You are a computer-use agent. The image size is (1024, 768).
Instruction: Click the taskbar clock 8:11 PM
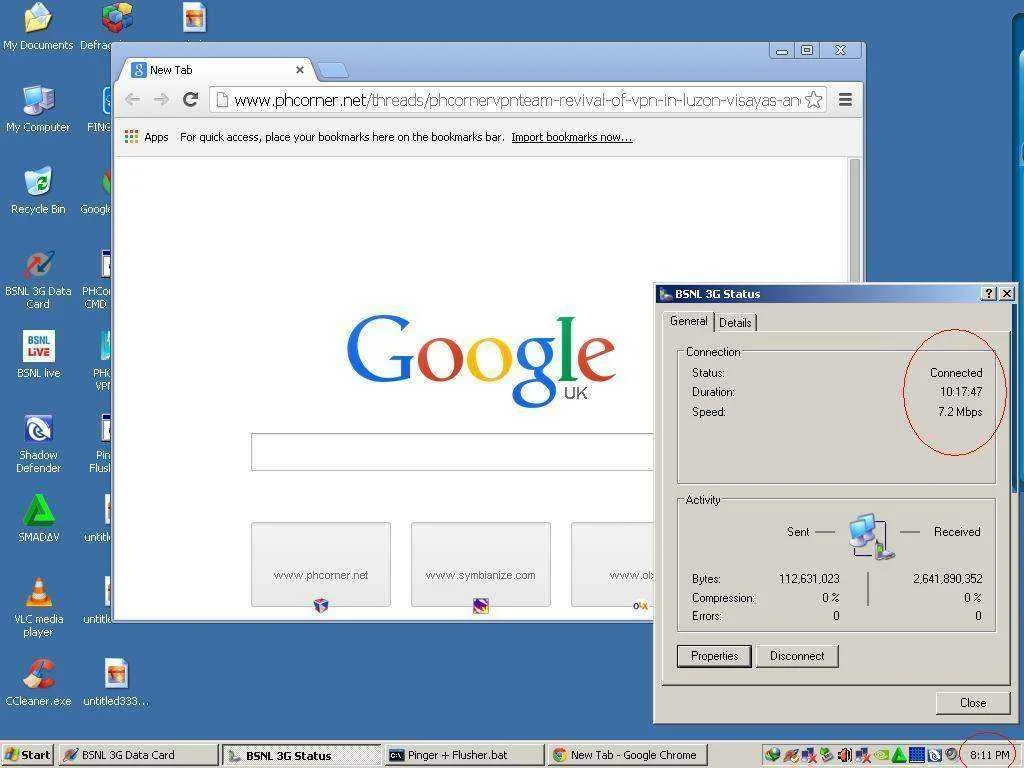click(x=989, y=755)
